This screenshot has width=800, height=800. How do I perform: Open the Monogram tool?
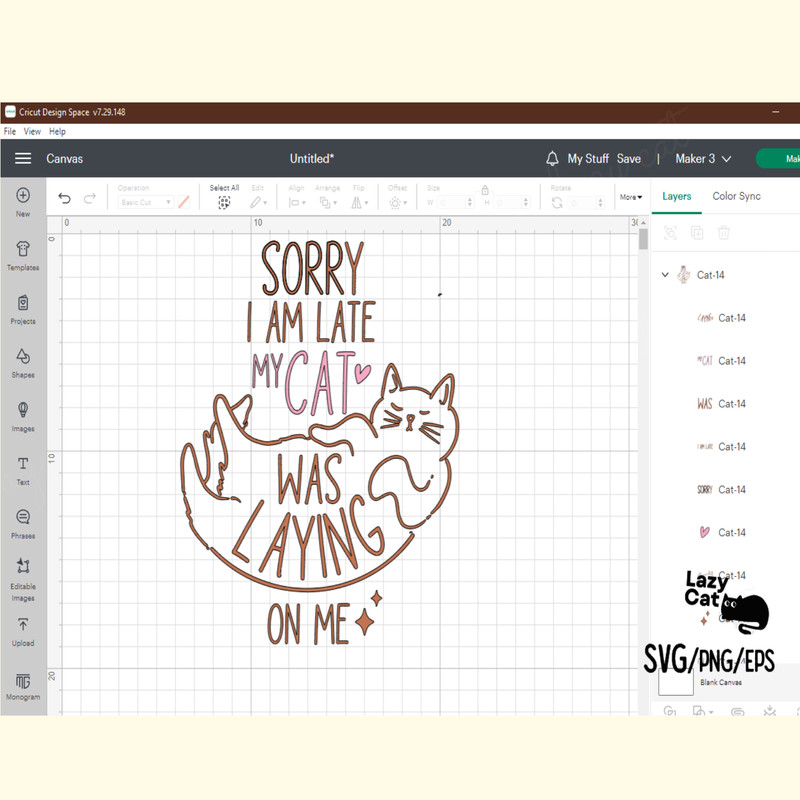tap(23, 683)
